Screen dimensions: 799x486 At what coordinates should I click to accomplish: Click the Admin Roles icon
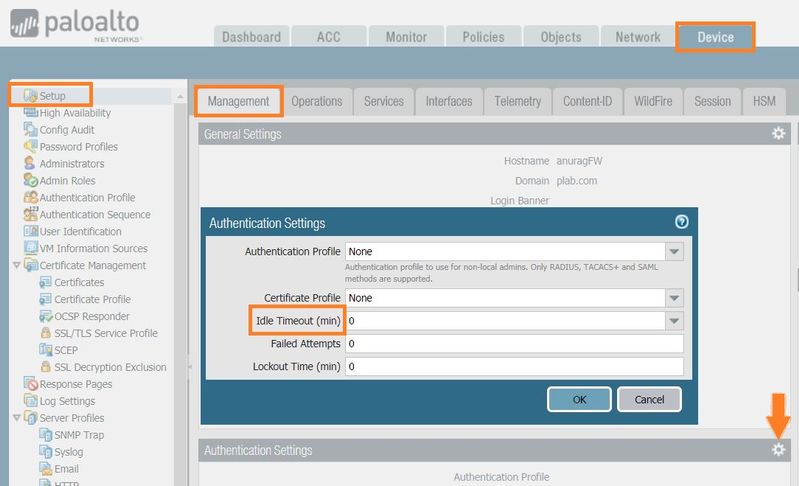[31, 180]
